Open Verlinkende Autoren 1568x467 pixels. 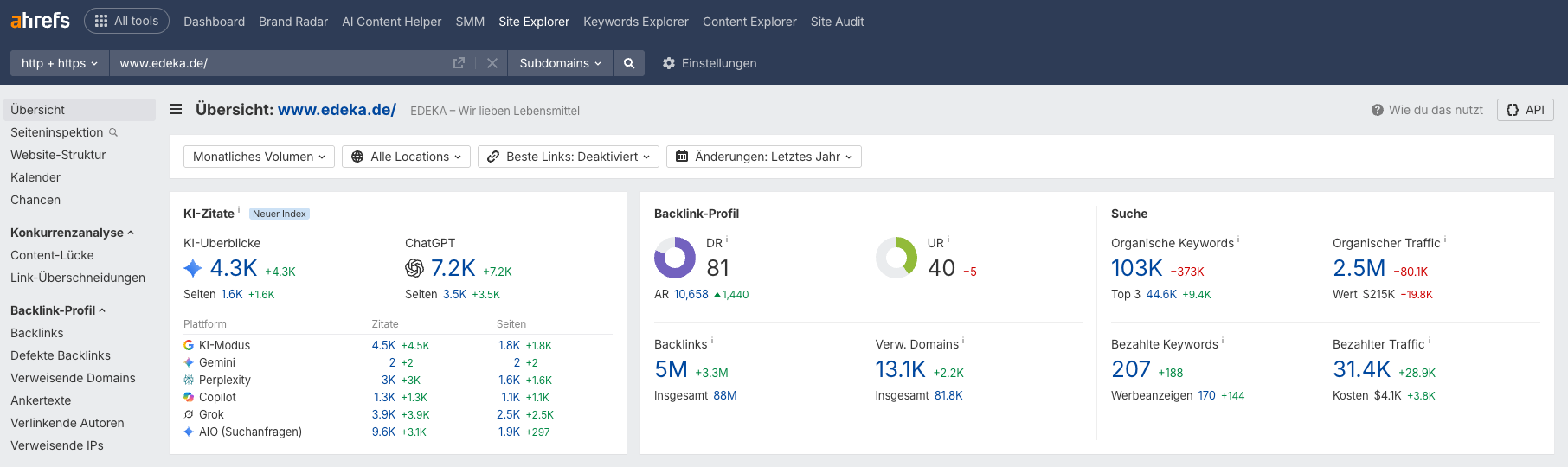[67, 423]
